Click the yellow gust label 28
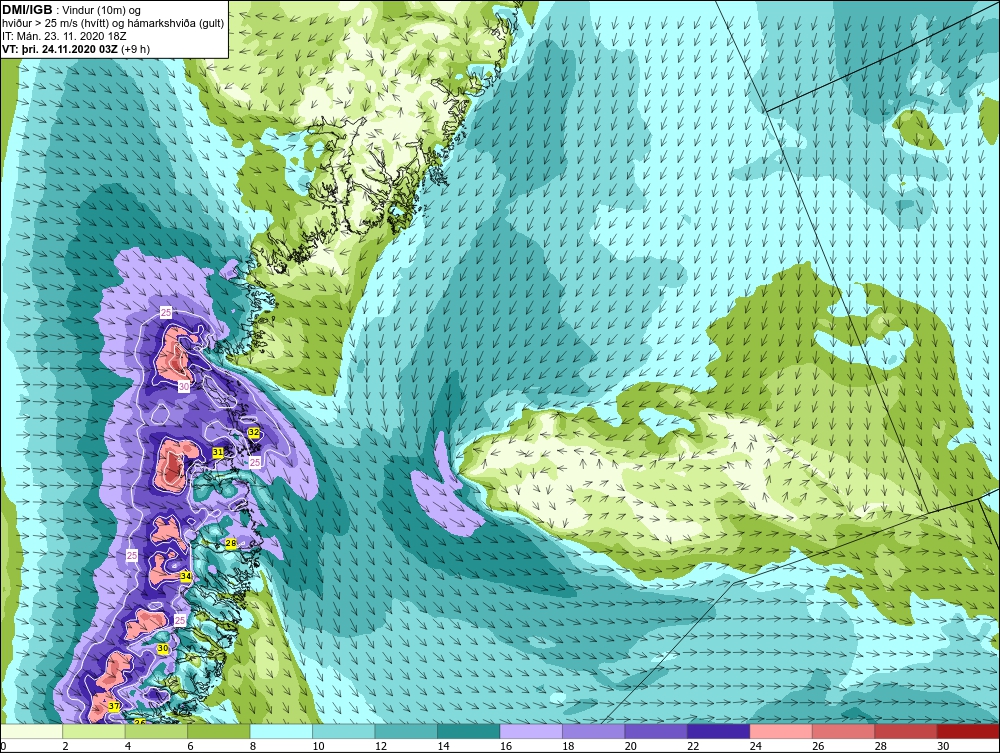This screenshot has height=753, width=1000. [x=231, y=543]
